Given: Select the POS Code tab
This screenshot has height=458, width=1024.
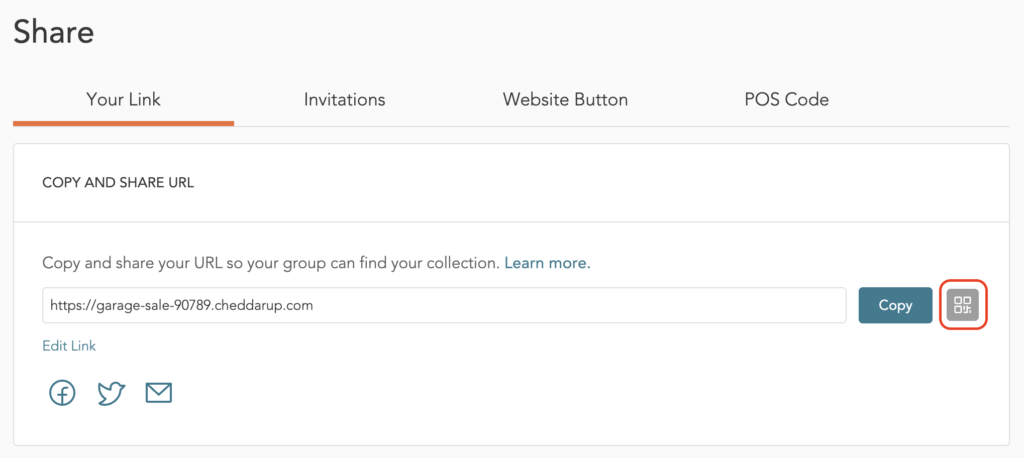Looking at the screenshot, I should click(786, 100).
